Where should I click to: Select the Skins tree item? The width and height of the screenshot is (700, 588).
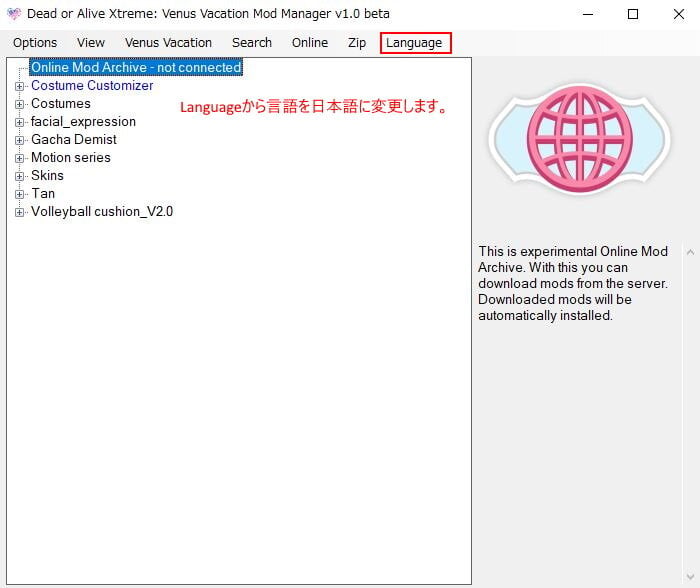point(47,175)
